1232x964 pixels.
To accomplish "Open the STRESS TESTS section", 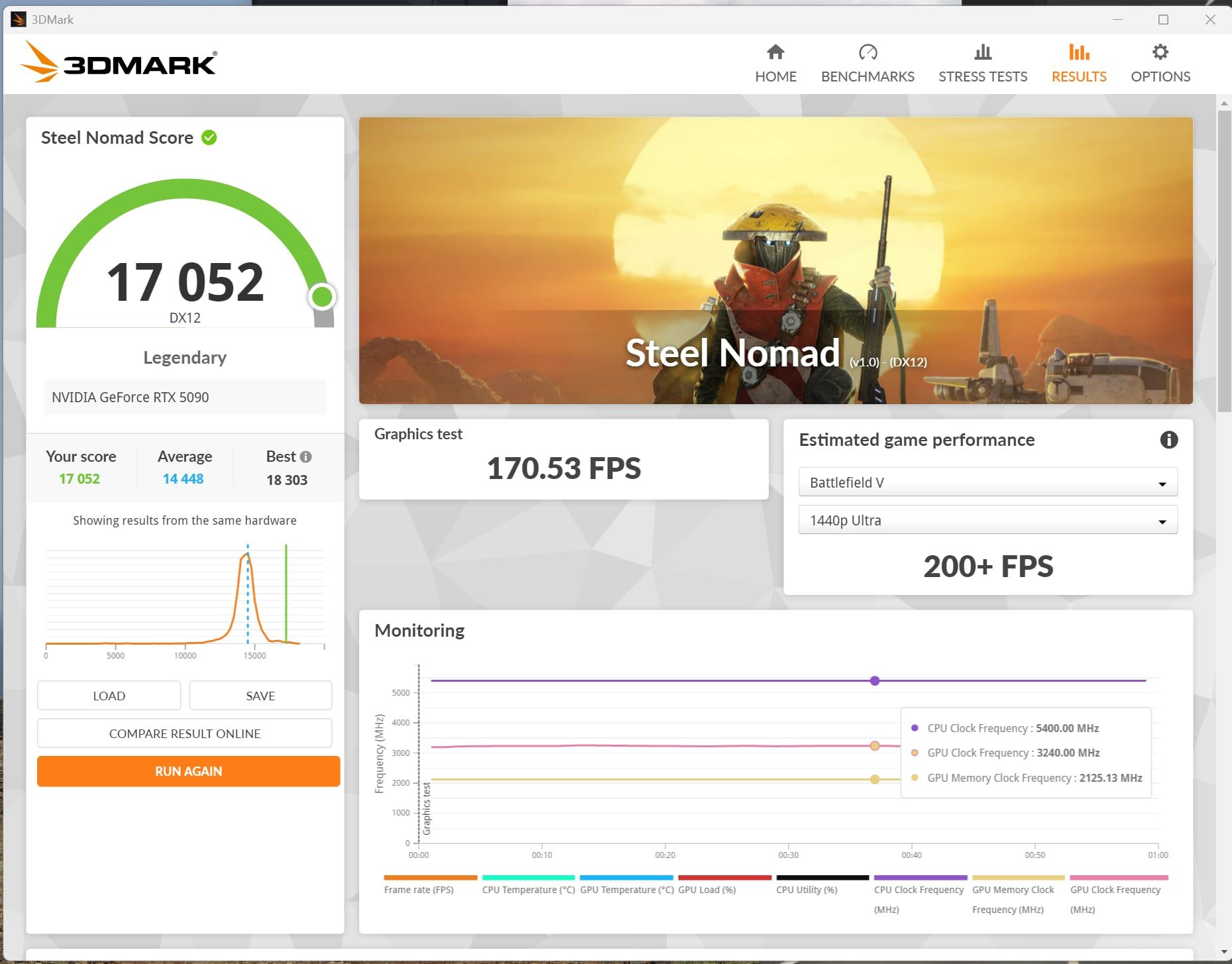I will (x=983, y=64).
